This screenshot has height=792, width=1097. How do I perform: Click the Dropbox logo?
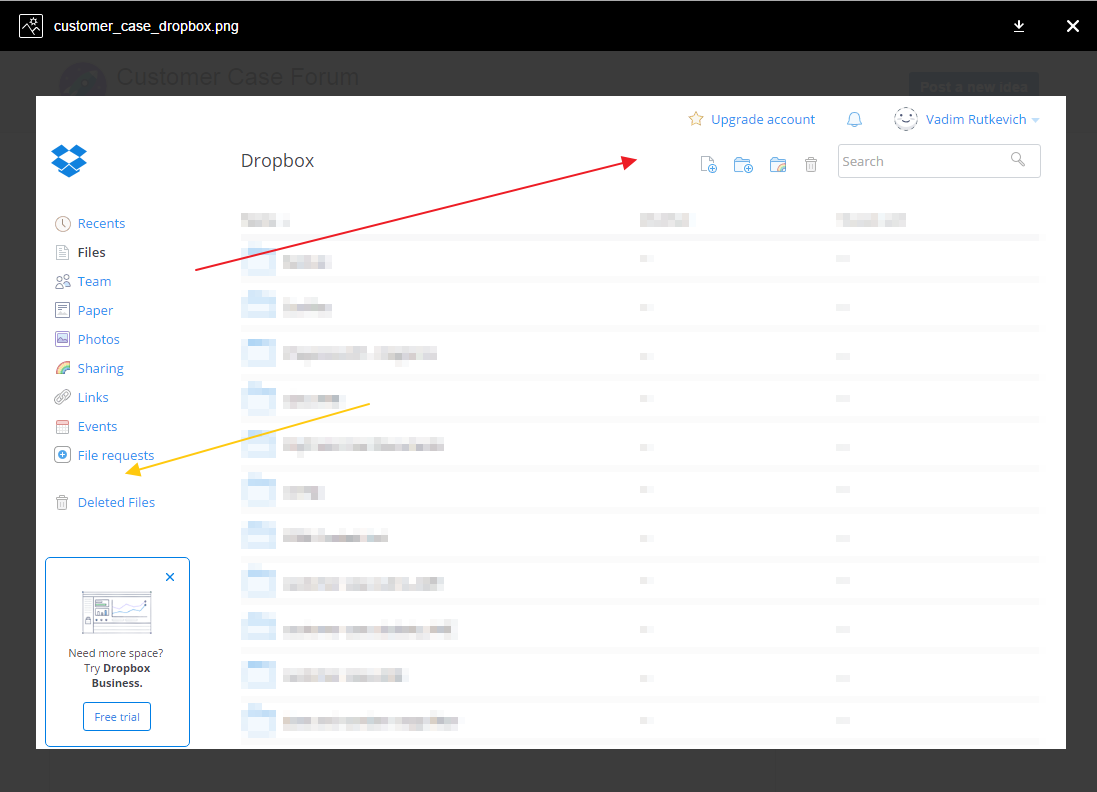69,160
